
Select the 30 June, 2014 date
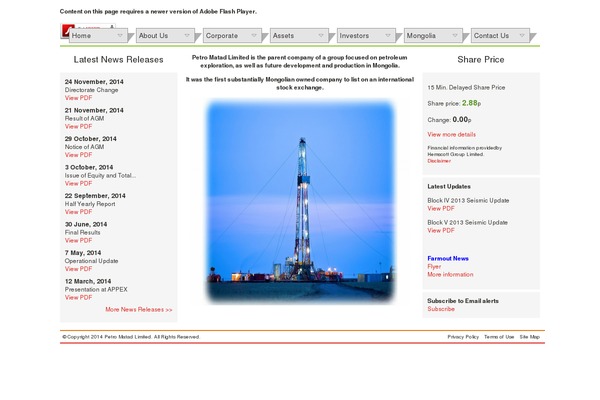[86, 224]
